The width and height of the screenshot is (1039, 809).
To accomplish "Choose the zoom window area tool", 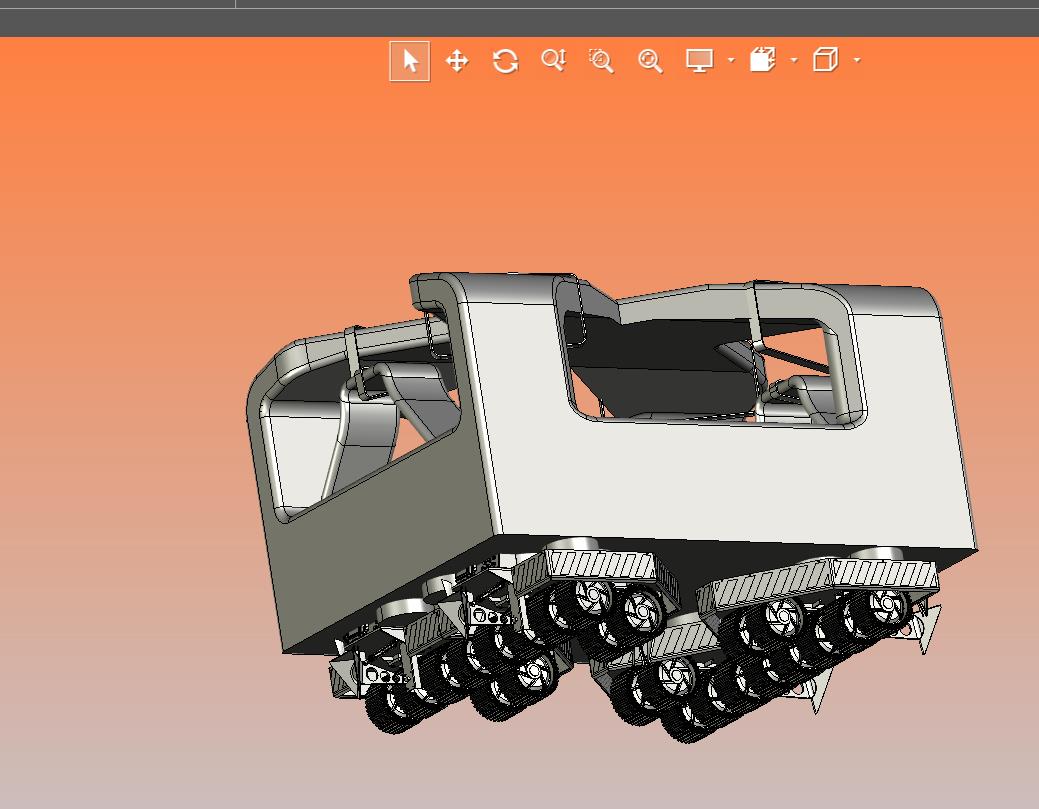I will point(602,60).
